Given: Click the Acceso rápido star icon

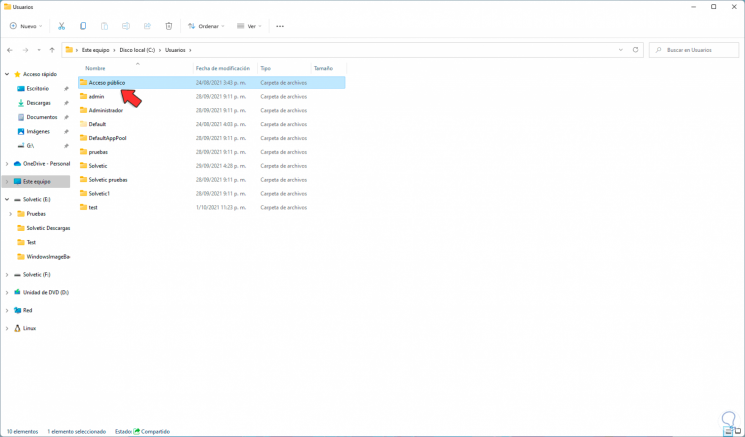Looking at the screenshot, I should coord(18,75).
